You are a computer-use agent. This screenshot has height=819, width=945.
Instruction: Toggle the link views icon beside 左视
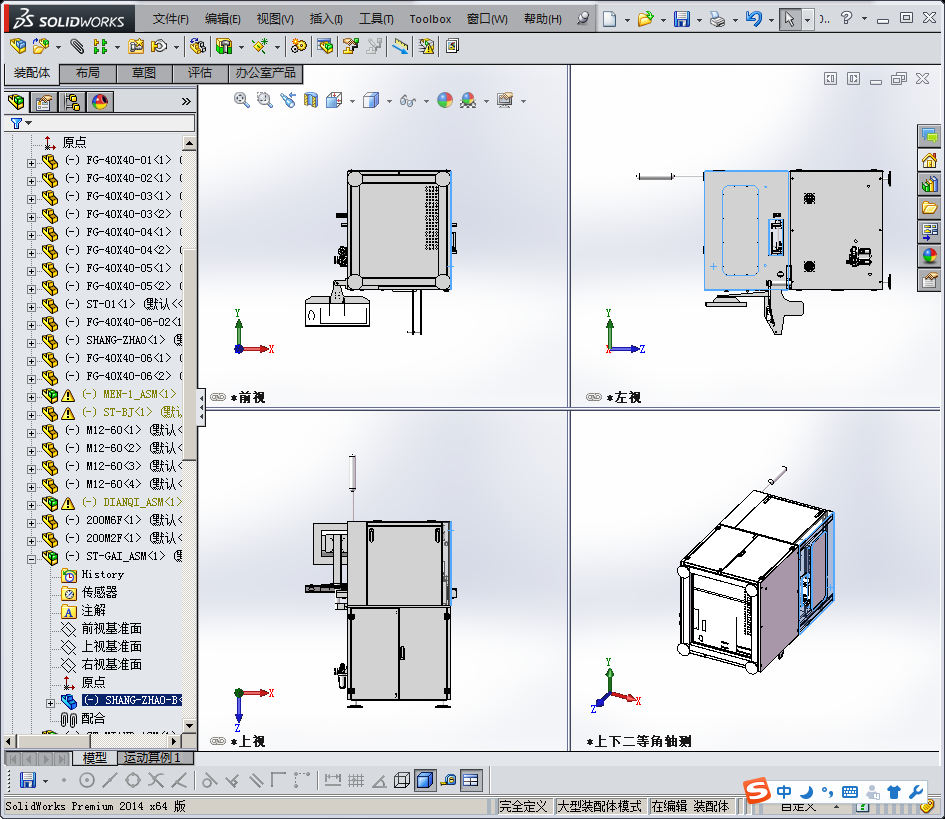coord(594,397)
